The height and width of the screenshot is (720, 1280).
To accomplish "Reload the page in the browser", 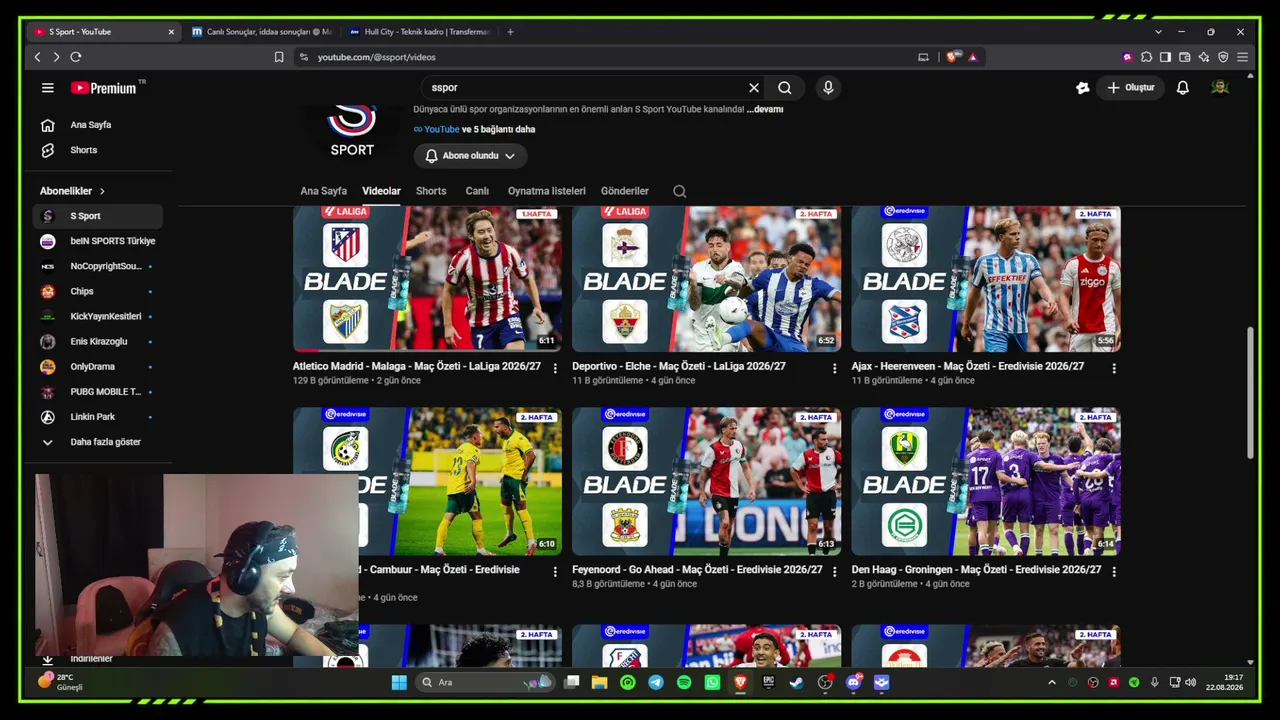I will coord(76,57).
